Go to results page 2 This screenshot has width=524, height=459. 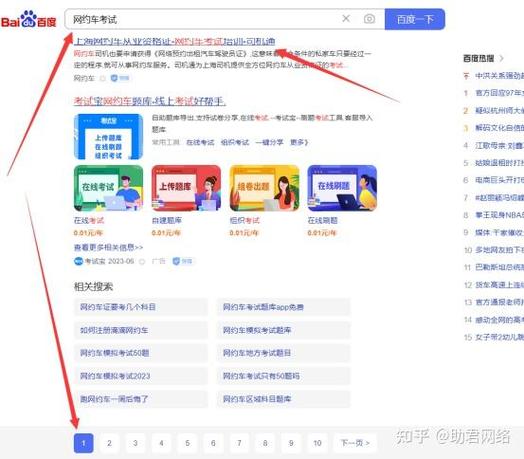pyautogui.click(x=109, y=443)
